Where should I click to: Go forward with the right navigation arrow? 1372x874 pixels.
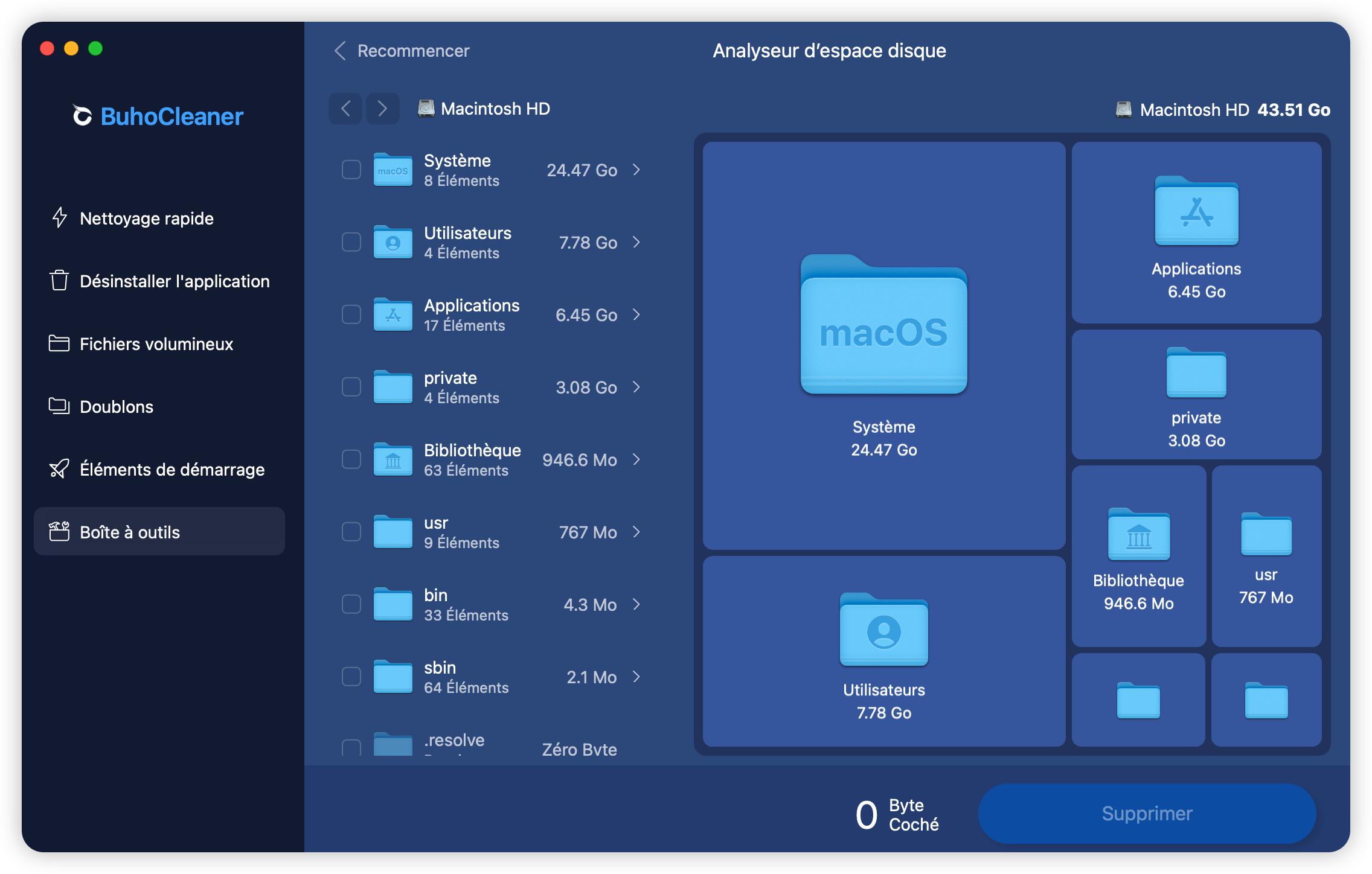tap(382, 109)
